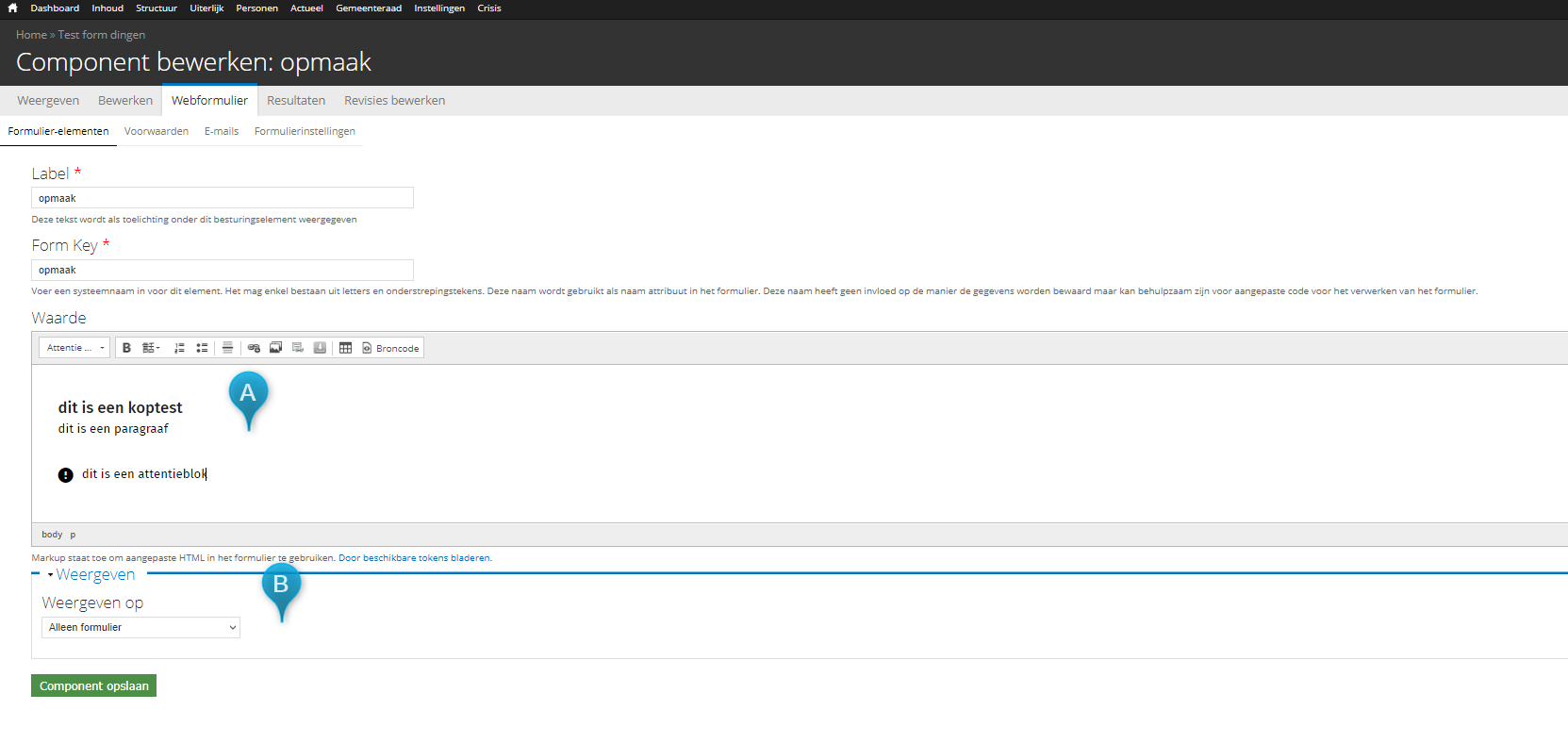Insert a bulleted list
Screen dimensions: 1568x743
(202, 348)
